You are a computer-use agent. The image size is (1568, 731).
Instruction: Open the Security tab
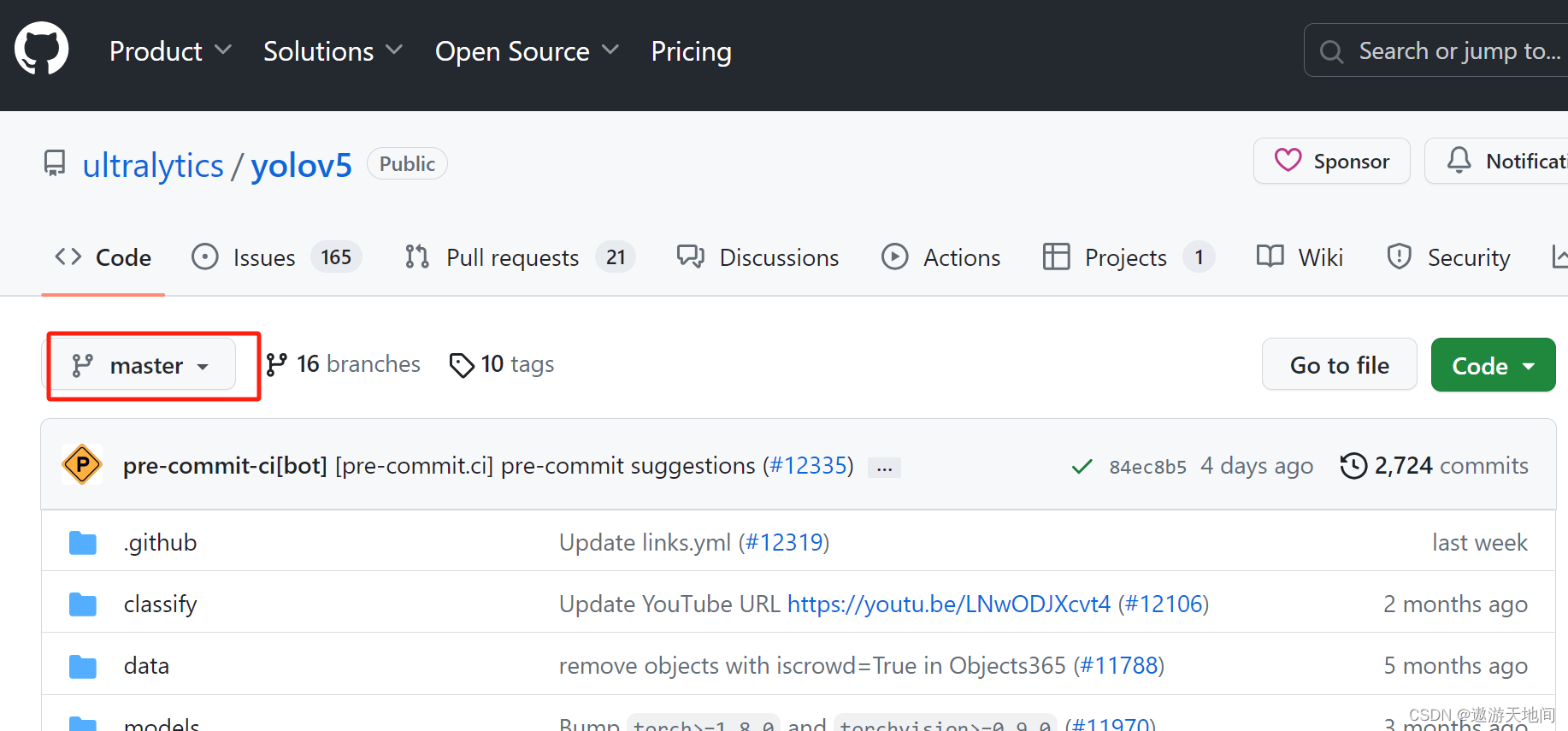point(1448,257)
